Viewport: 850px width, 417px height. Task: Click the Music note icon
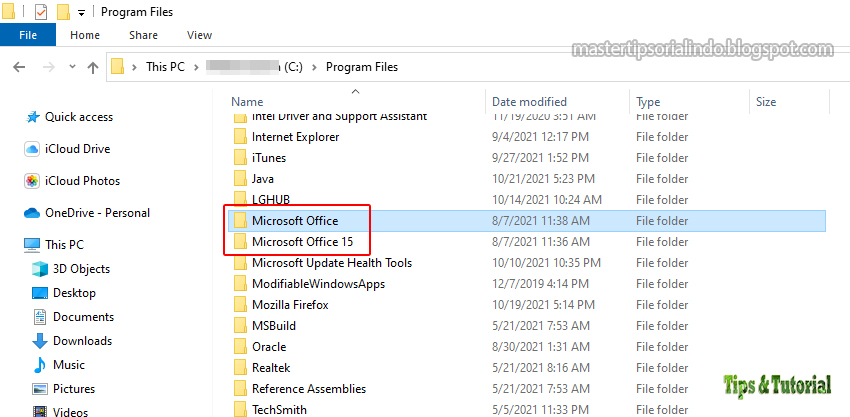click(x=40, y=365)
